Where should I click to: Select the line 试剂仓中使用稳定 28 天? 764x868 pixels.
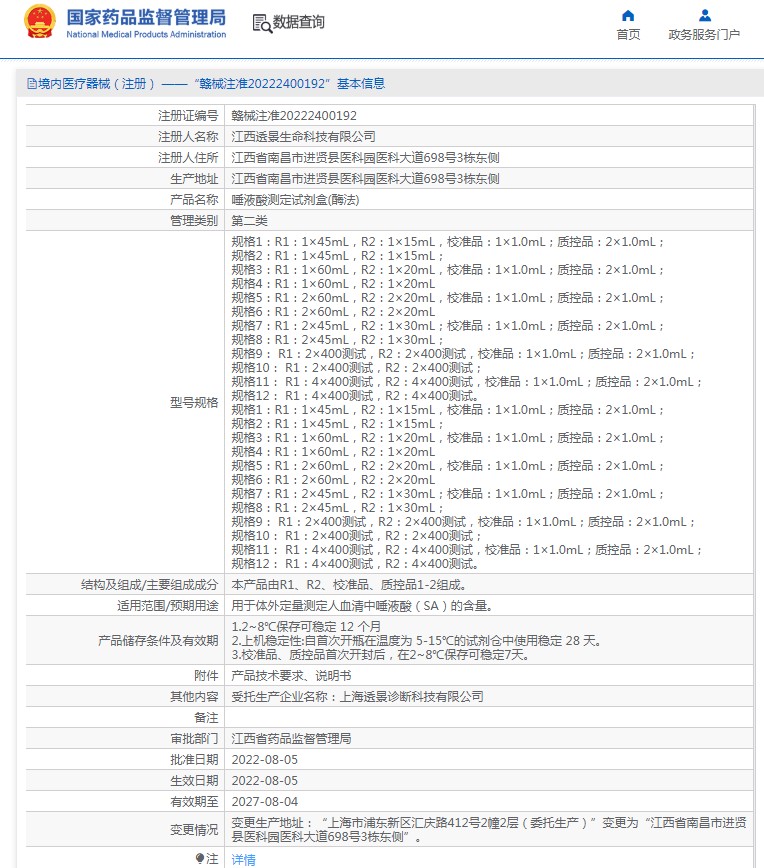point(416,640)
